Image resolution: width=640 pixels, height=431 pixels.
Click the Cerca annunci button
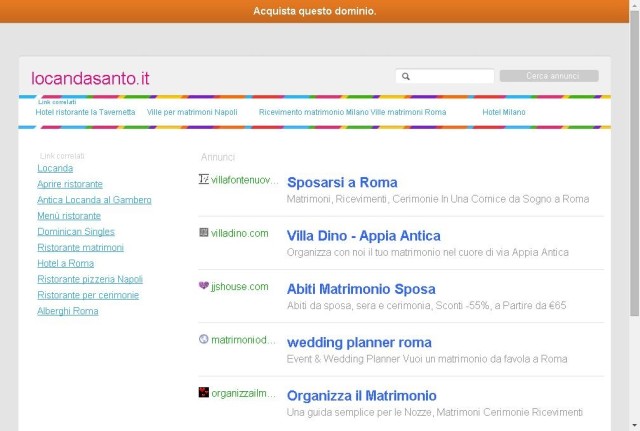click(549, 76)
